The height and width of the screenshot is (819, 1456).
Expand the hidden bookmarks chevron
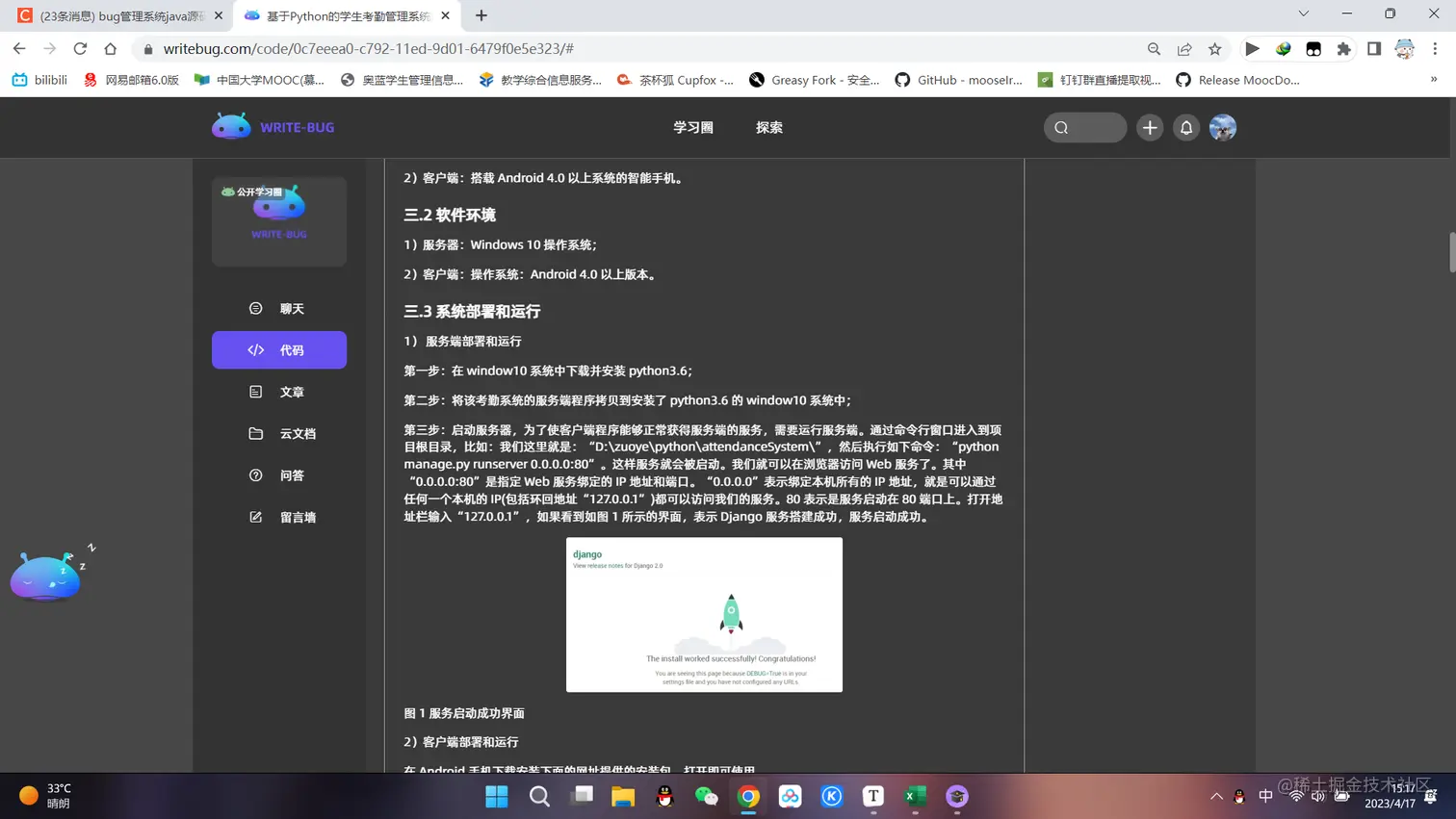1434,80
